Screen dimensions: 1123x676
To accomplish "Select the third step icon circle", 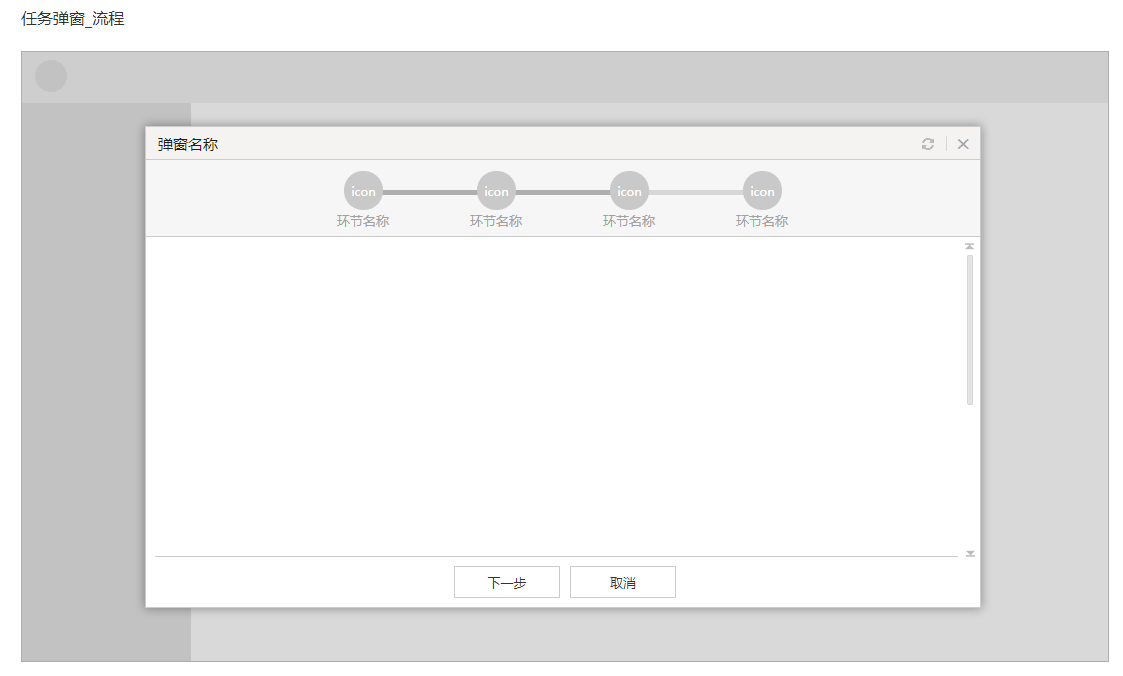I will tap(629, 190).
